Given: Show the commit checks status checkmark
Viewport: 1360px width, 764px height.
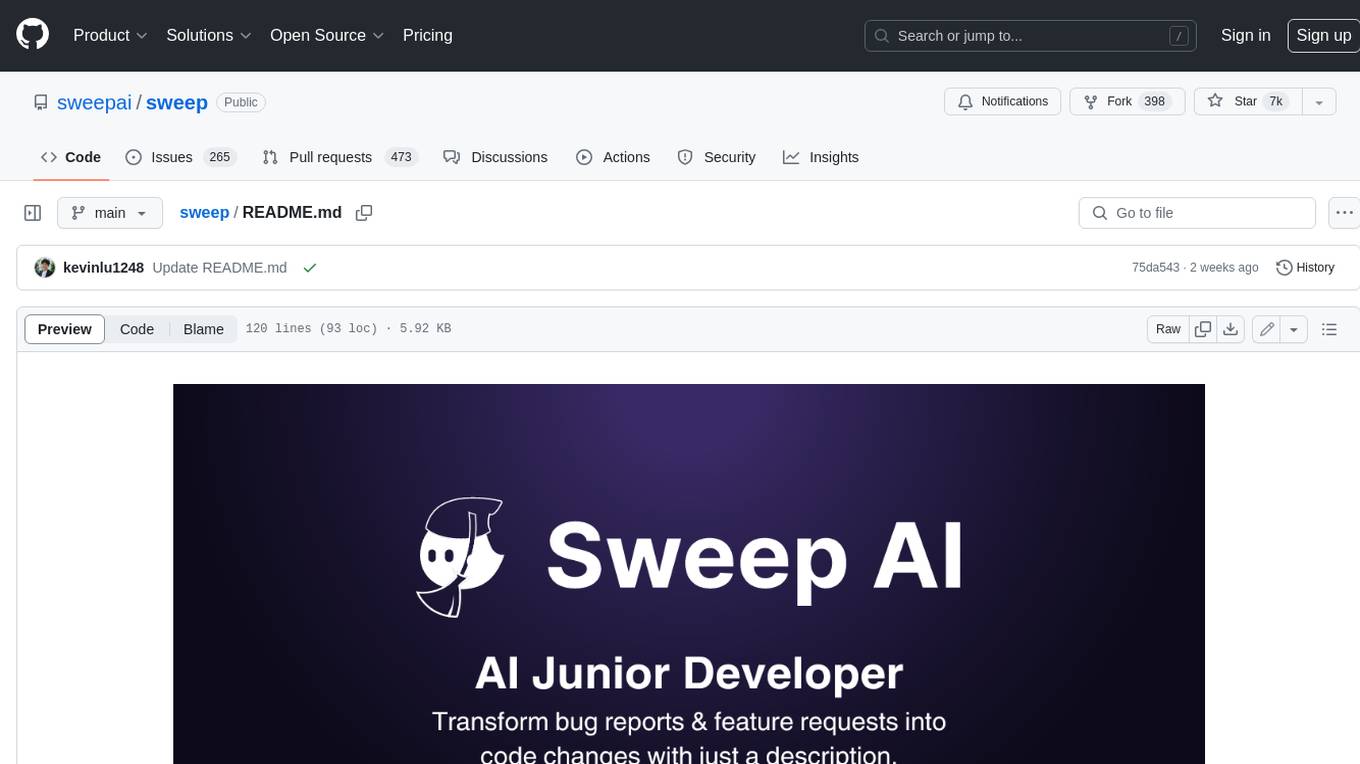Looking at the screenshot, I should (x=310, y=268).
